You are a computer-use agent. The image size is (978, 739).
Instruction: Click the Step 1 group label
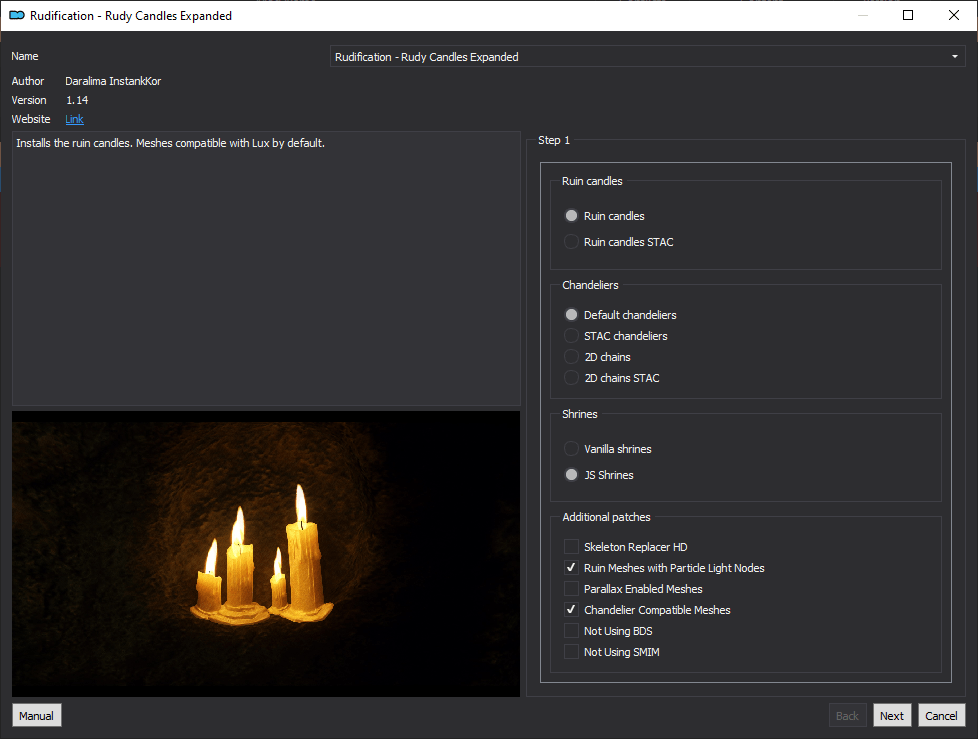pos(554,140)
